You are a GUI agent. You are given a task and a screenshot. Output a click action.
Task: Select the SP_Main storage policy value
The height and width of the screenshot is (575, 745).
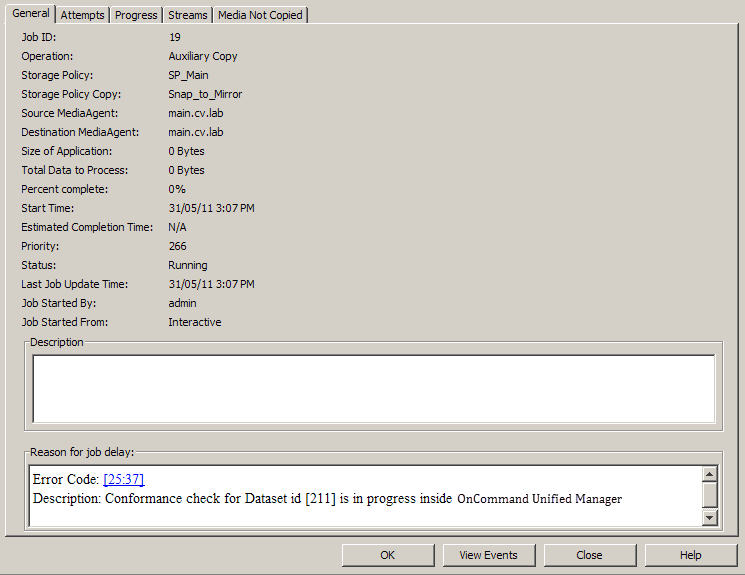point(188,75)
